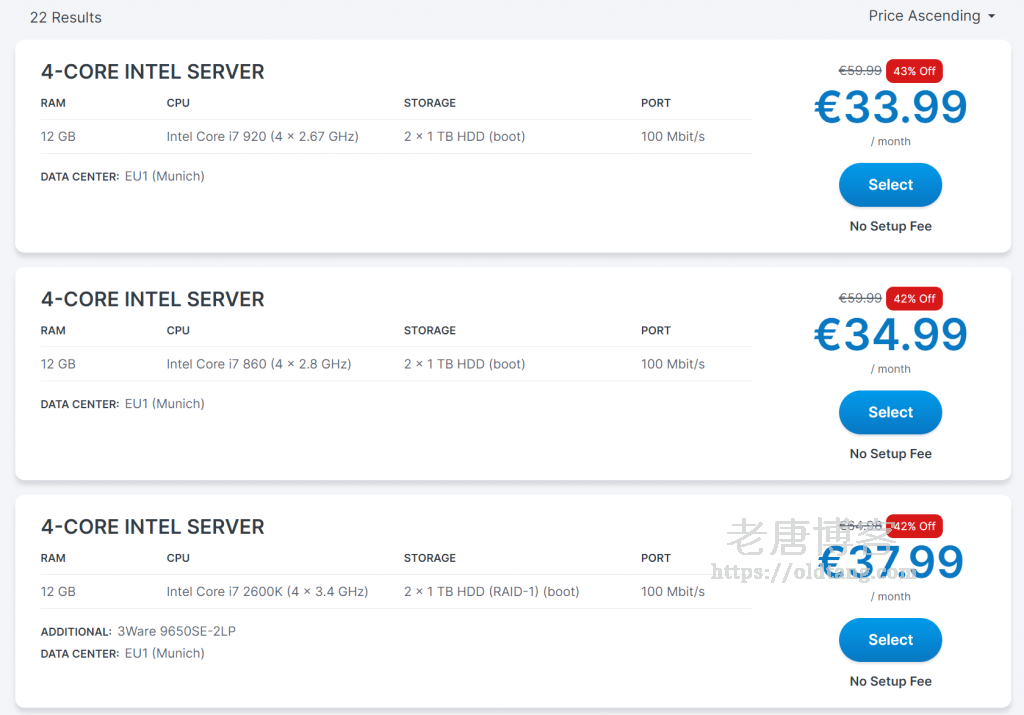The image size is (1024, 715).
Task: Click the 2 × 1 TB HDD (RAID-1) storage spec
Action: pos(491,592)
